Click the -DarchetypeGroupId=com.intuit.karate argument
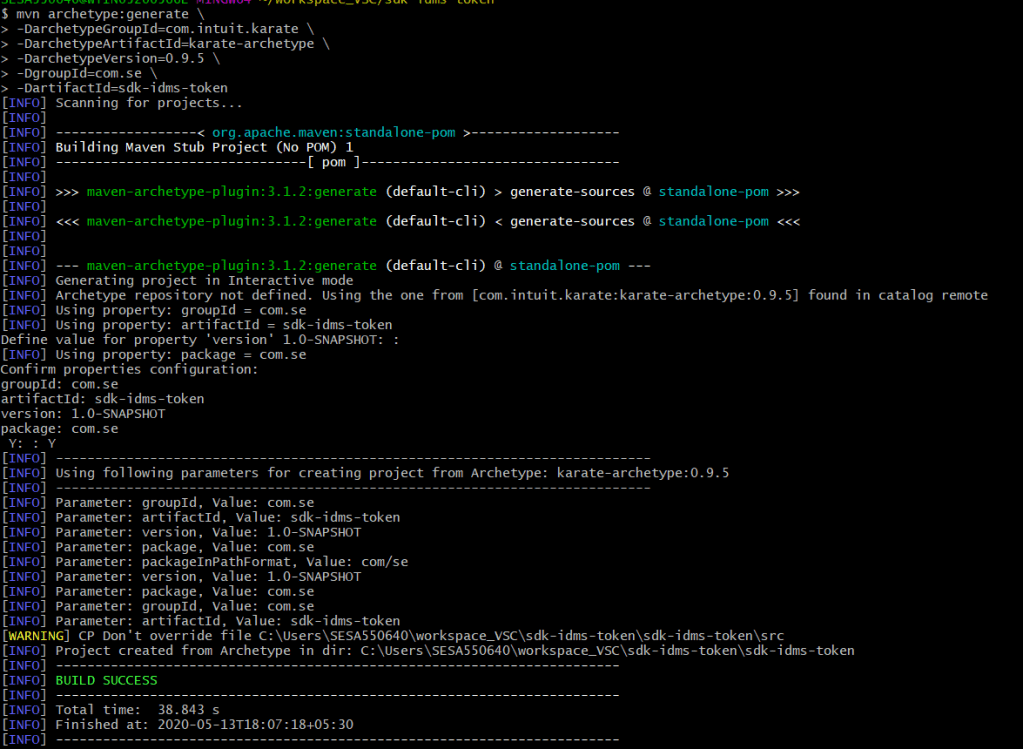 coord(160,29)
